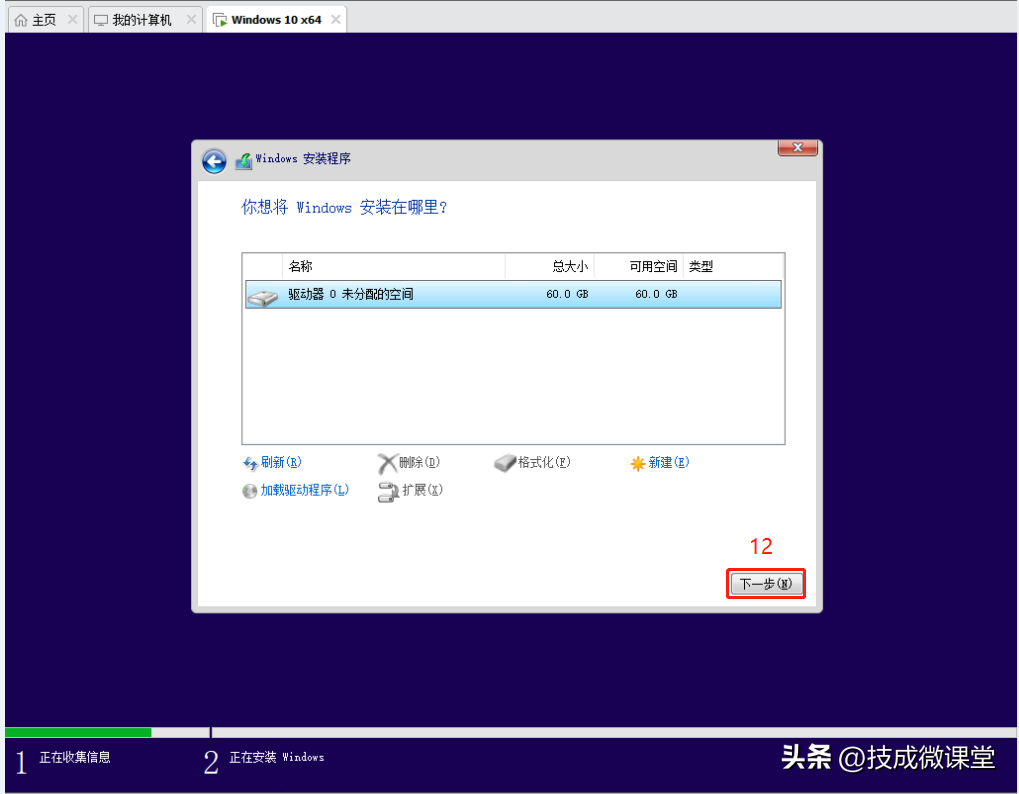Click the 删除(D) delete link
The width and height of the screenshot is (1019, 794).
pyautogui.click(x=419, y=462)
